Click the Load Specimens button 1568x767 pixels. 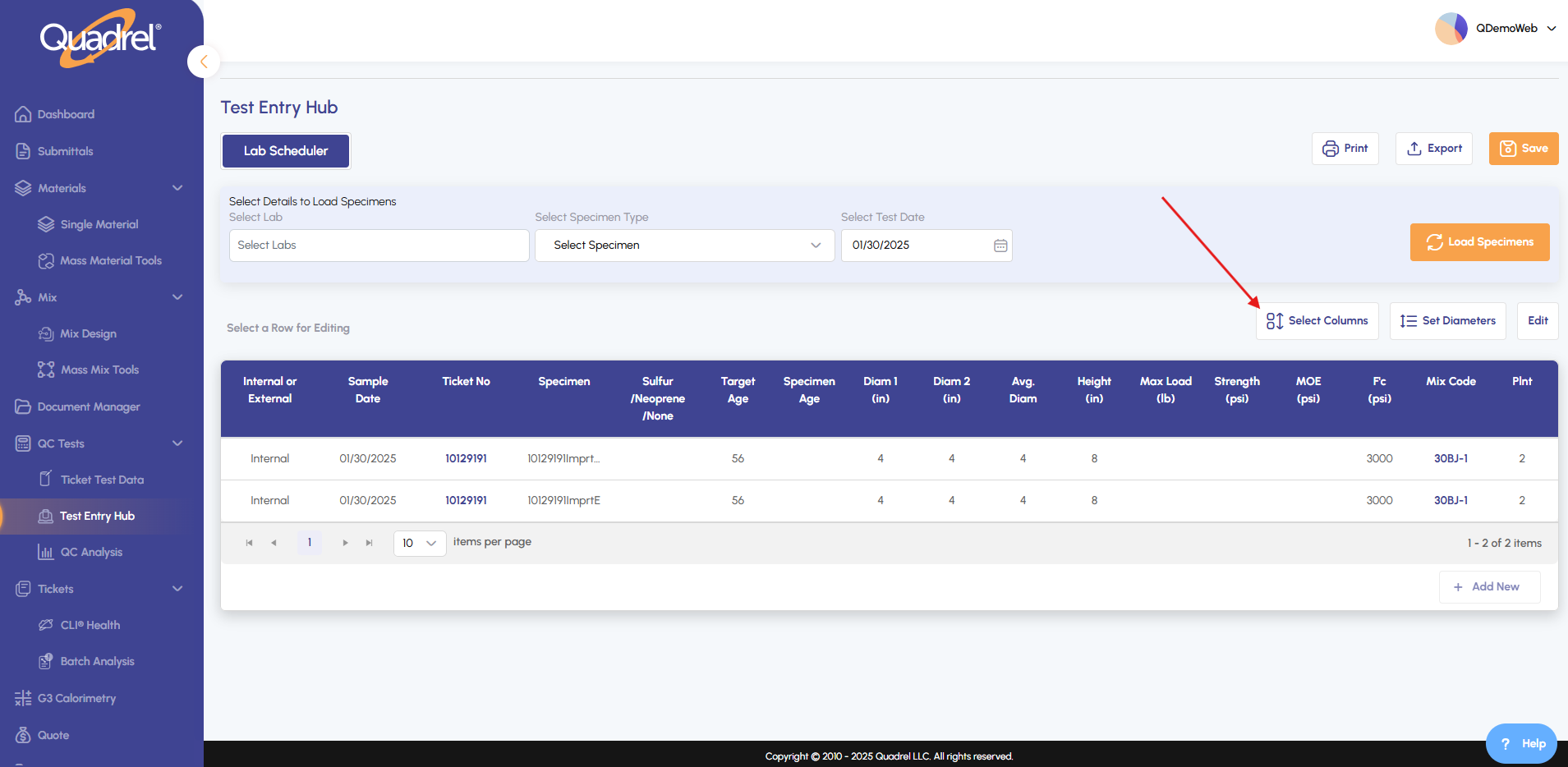point(1479,242)
